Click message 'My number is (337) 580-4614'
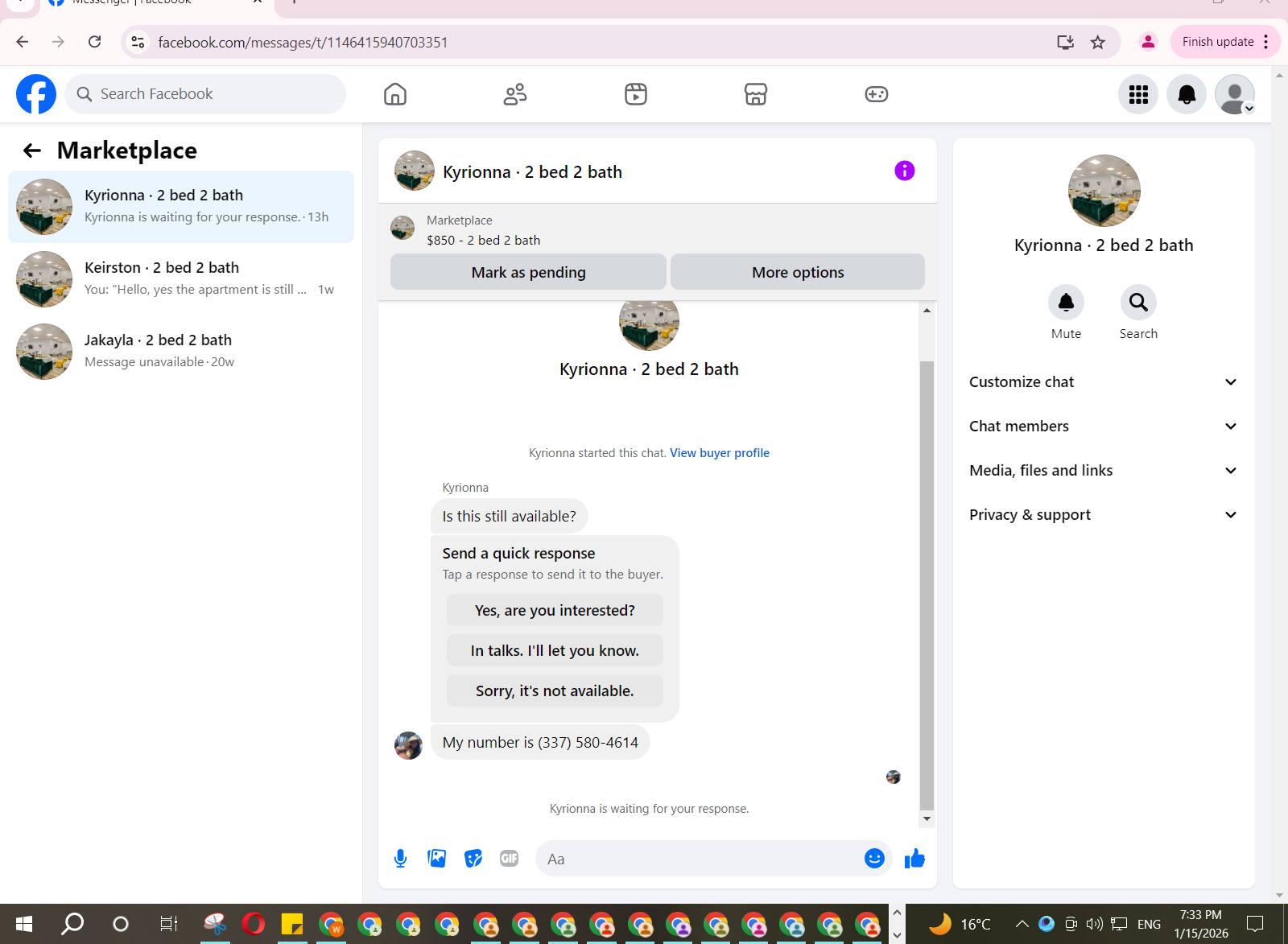This screenshot has width=1288, height=944. (x=540, y=742)
